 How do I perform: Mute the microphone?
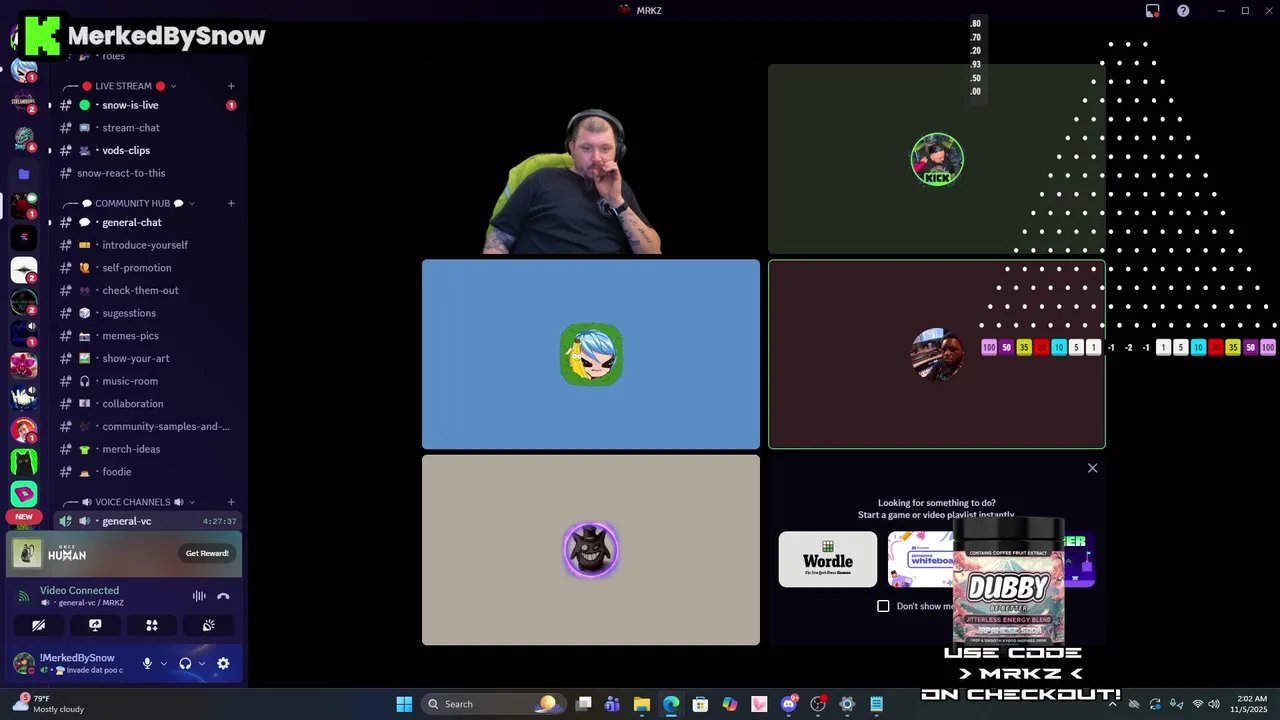147,663
